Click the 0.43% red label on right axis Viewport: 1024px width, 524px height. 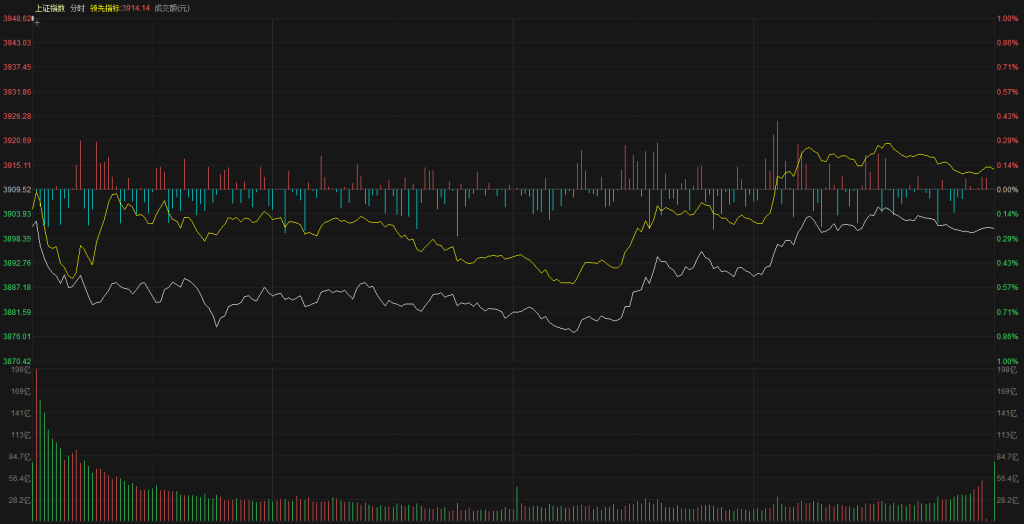tap(1006, 116)
